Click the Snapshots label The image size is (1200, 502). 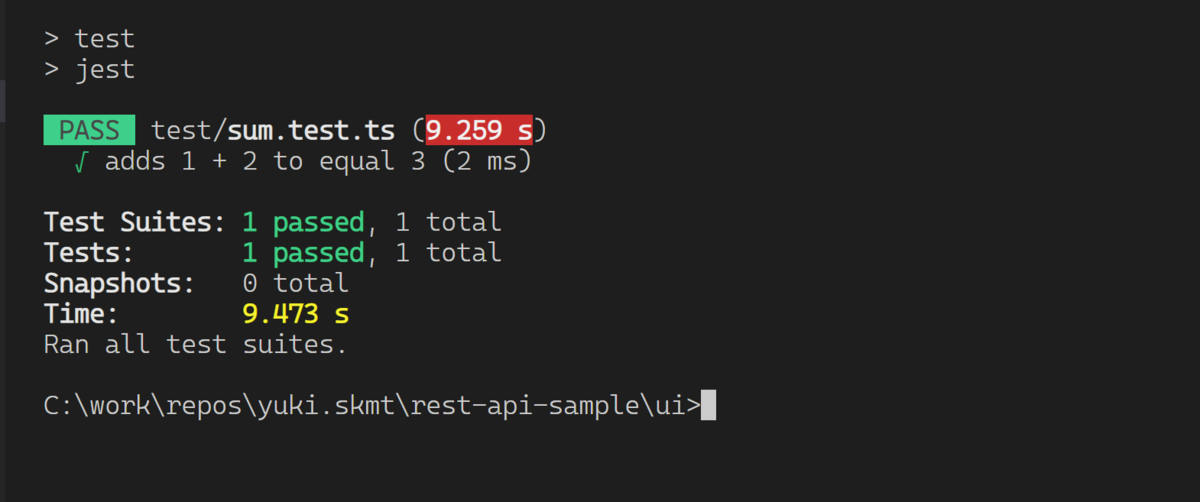pyautogui.click(x=120, y=284)
